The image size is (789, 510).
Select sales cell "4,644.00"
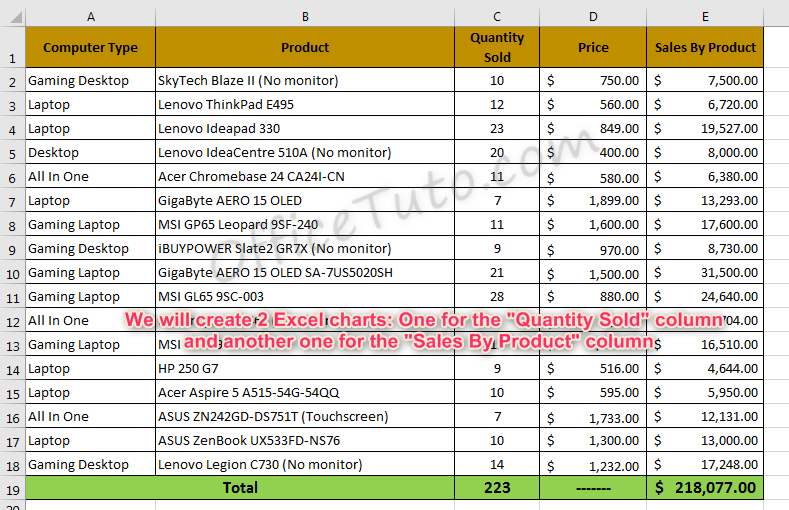(x=705, y=369)
